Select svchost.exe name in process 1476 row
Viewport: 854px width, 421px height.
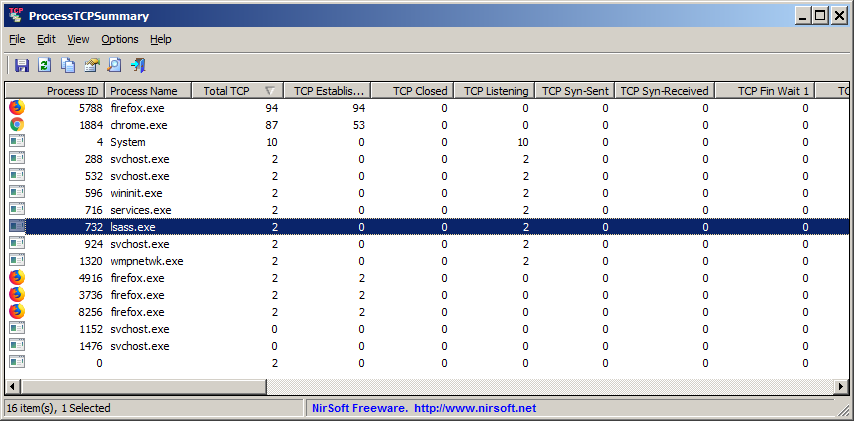(x=139, y=346)
